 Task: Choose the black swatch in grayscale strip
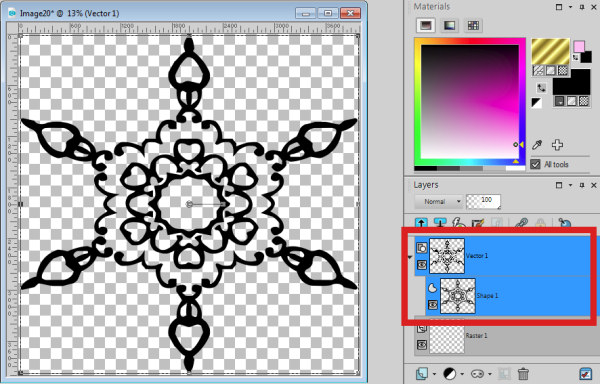pyautogui.click(x=426, y=168)
